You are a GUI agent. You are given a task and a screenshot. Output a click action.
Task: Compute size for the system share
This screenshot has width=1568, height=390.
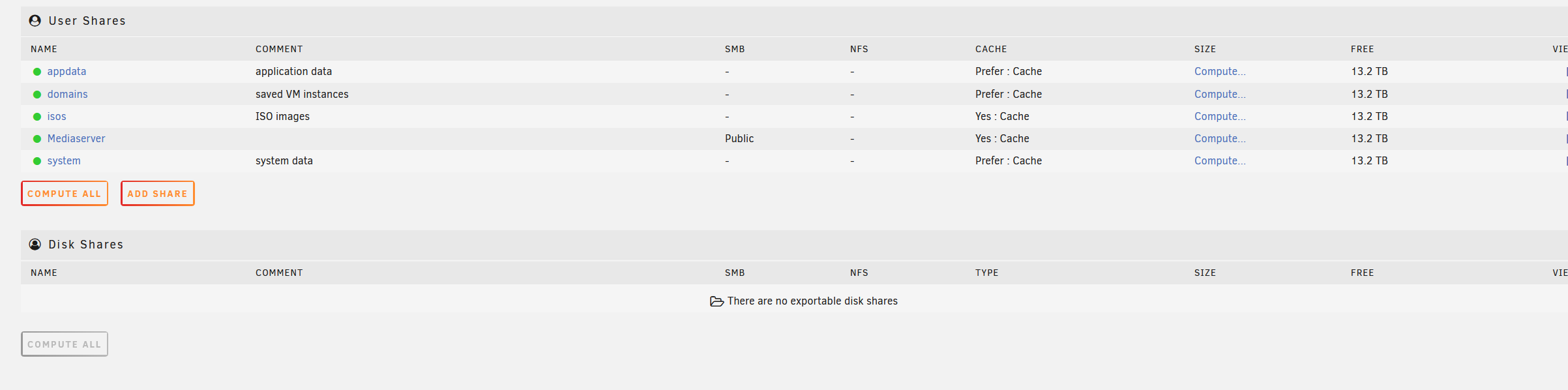(x=1220, y=161)
